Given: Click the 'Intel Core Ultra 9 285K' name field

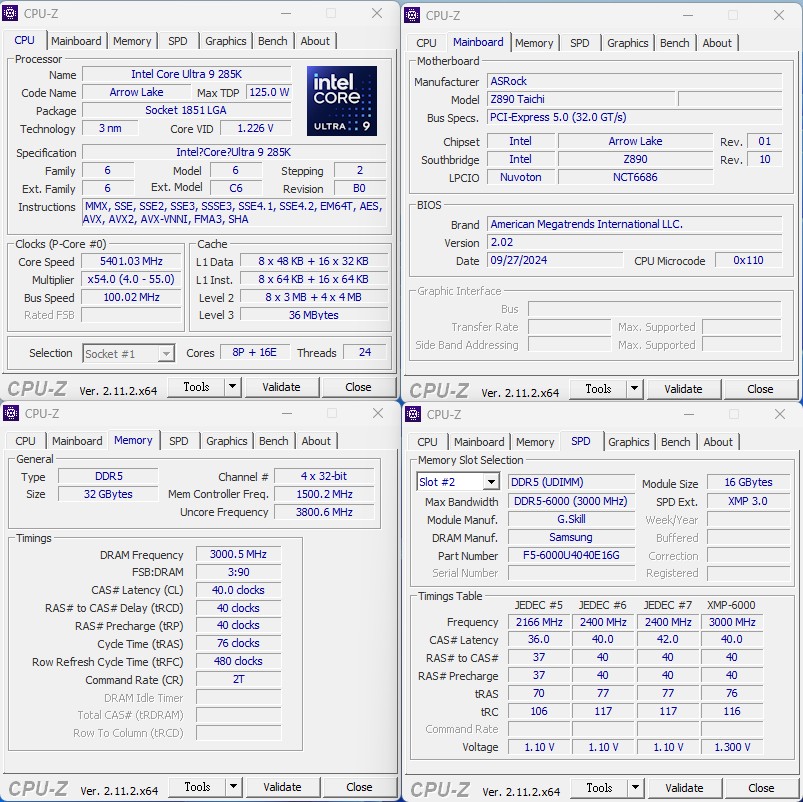Looking at the screenshot, I should 186,74.
